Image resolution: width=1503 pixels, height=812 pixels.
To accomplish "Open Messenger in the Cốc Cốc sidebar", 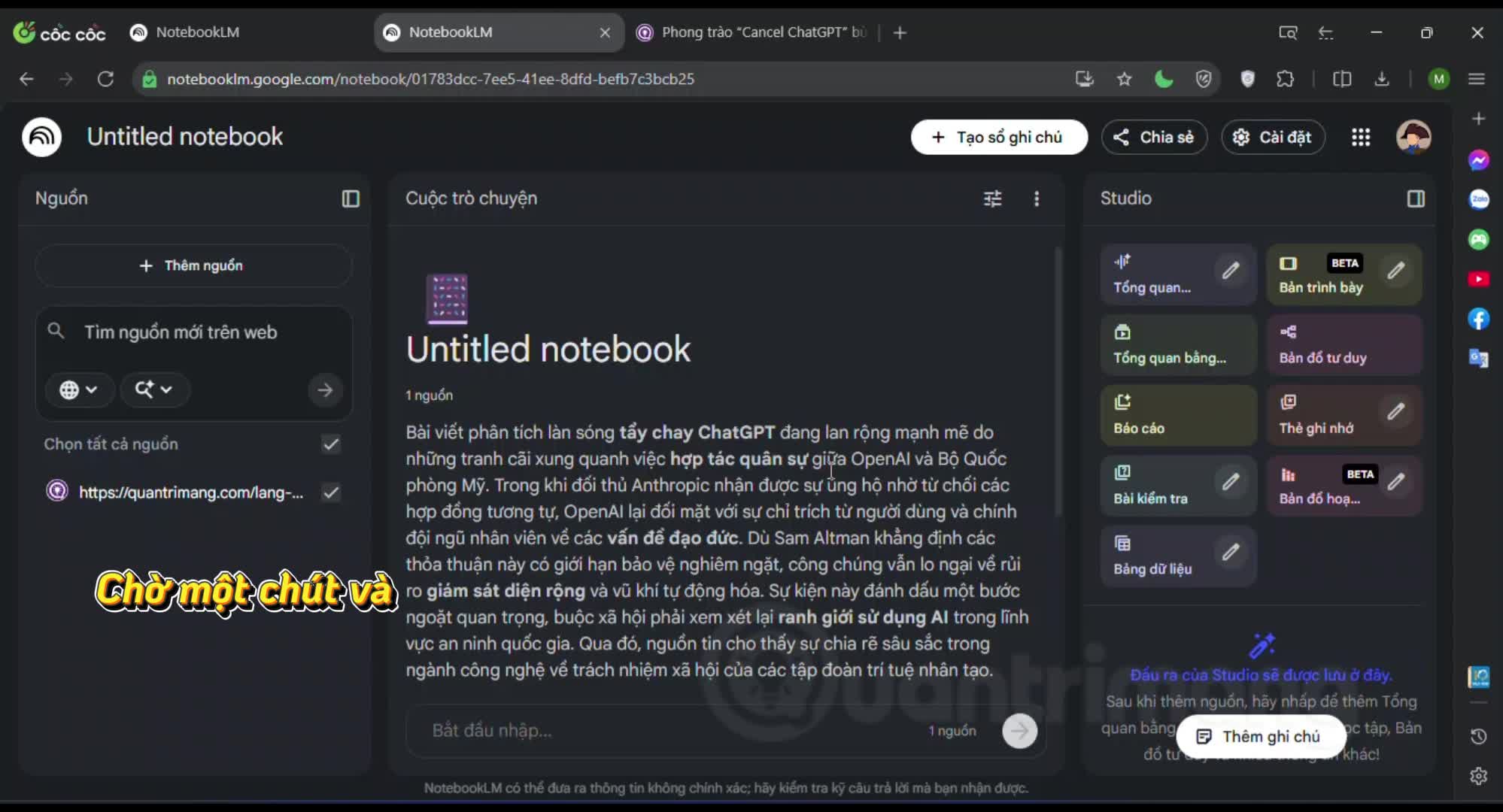I will [x=1479, y=159].
